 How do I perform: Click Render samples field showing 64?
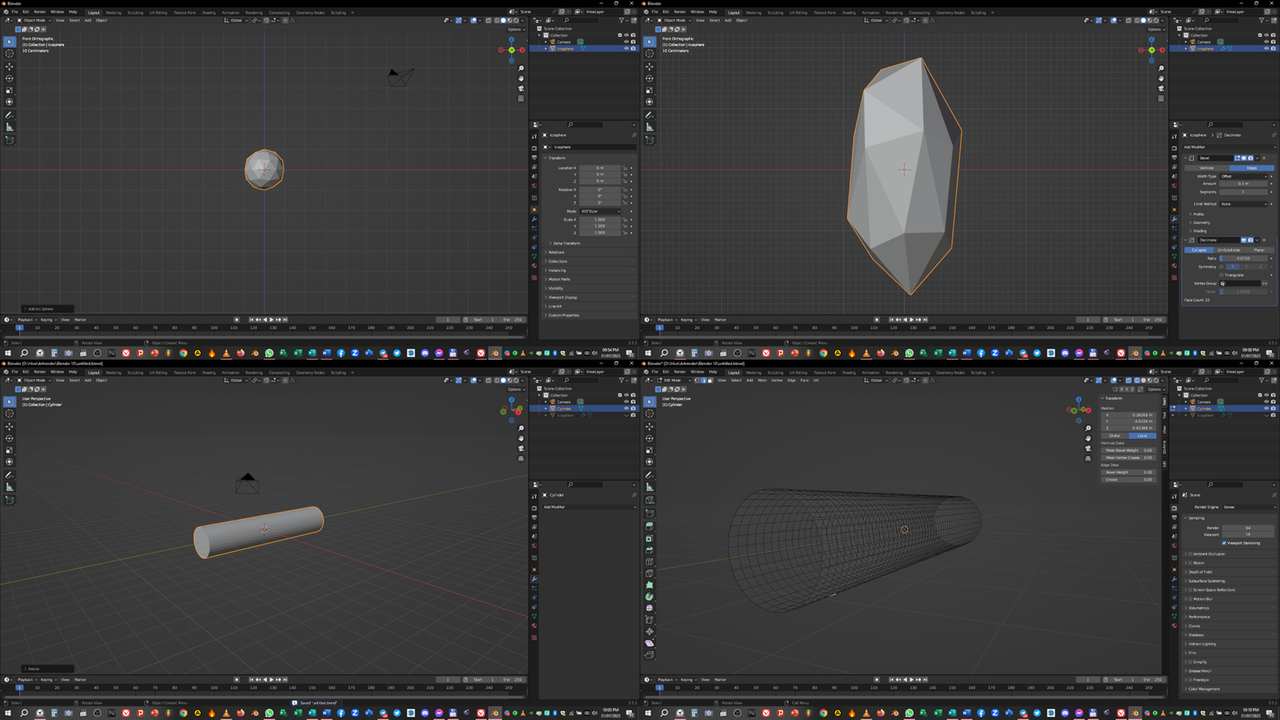point(1248,528)
